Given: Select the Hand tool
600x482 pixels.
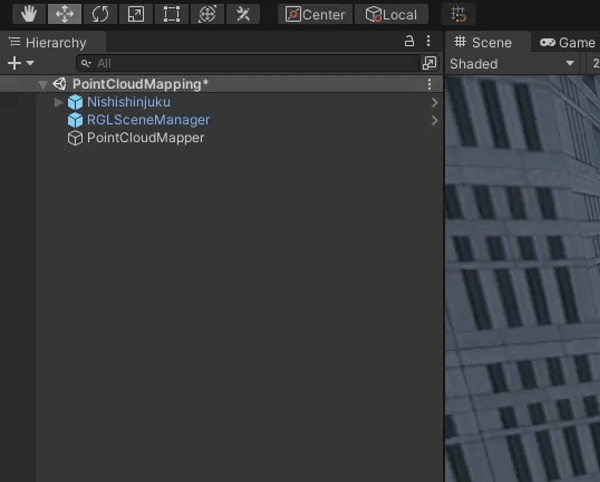Looking at the screenshot, I should 29,14.
